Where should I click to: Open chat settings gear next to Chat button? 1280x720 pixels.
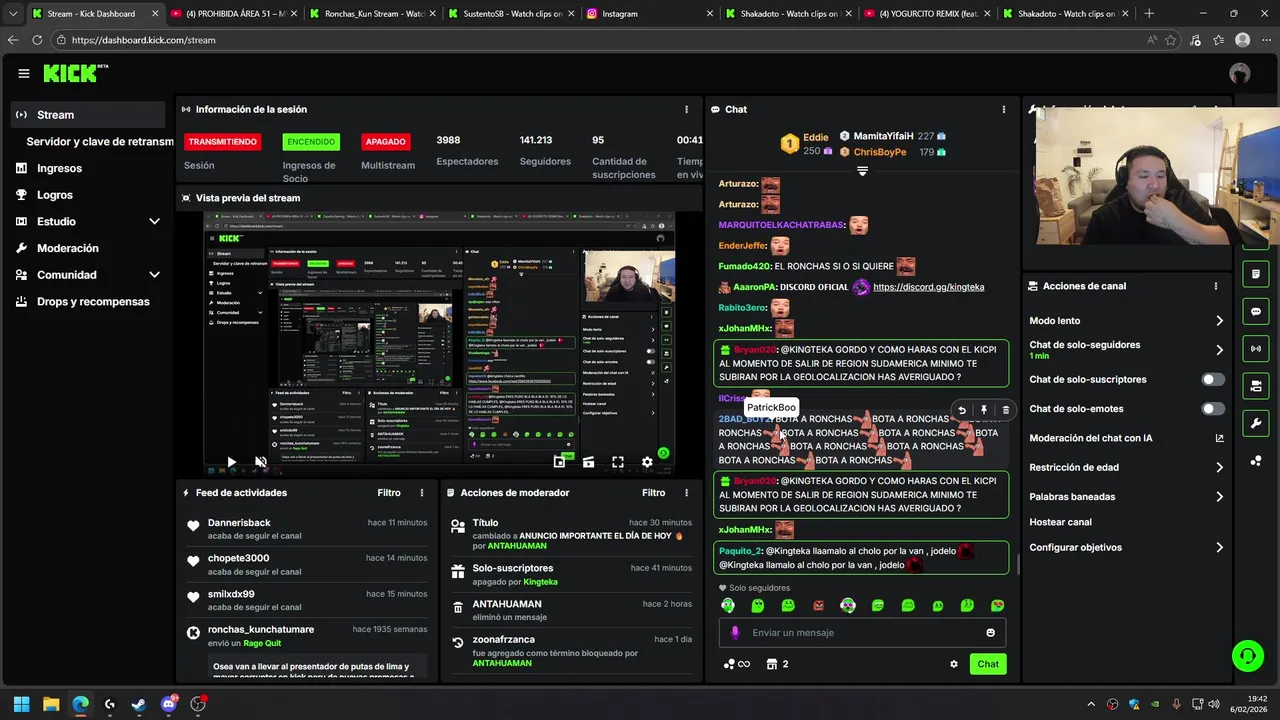pyautogui.click(x=954, y=664)
